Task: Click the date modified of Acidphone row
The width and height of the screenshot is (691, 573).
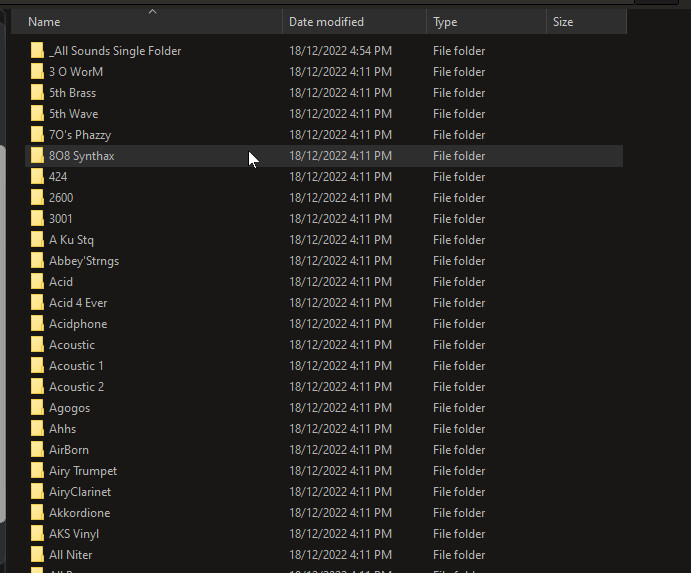Action: 340,324
